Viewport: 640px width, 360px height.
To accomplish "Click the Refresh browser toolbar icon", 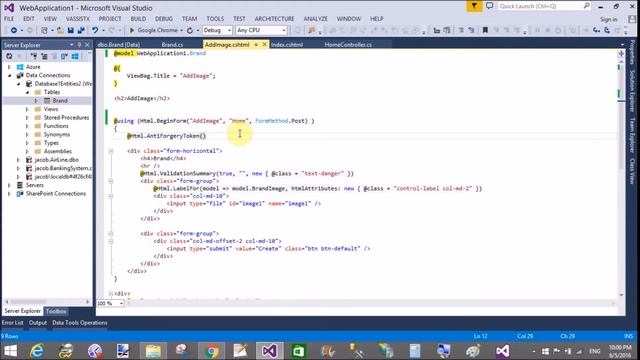I will tap(190, 31).
